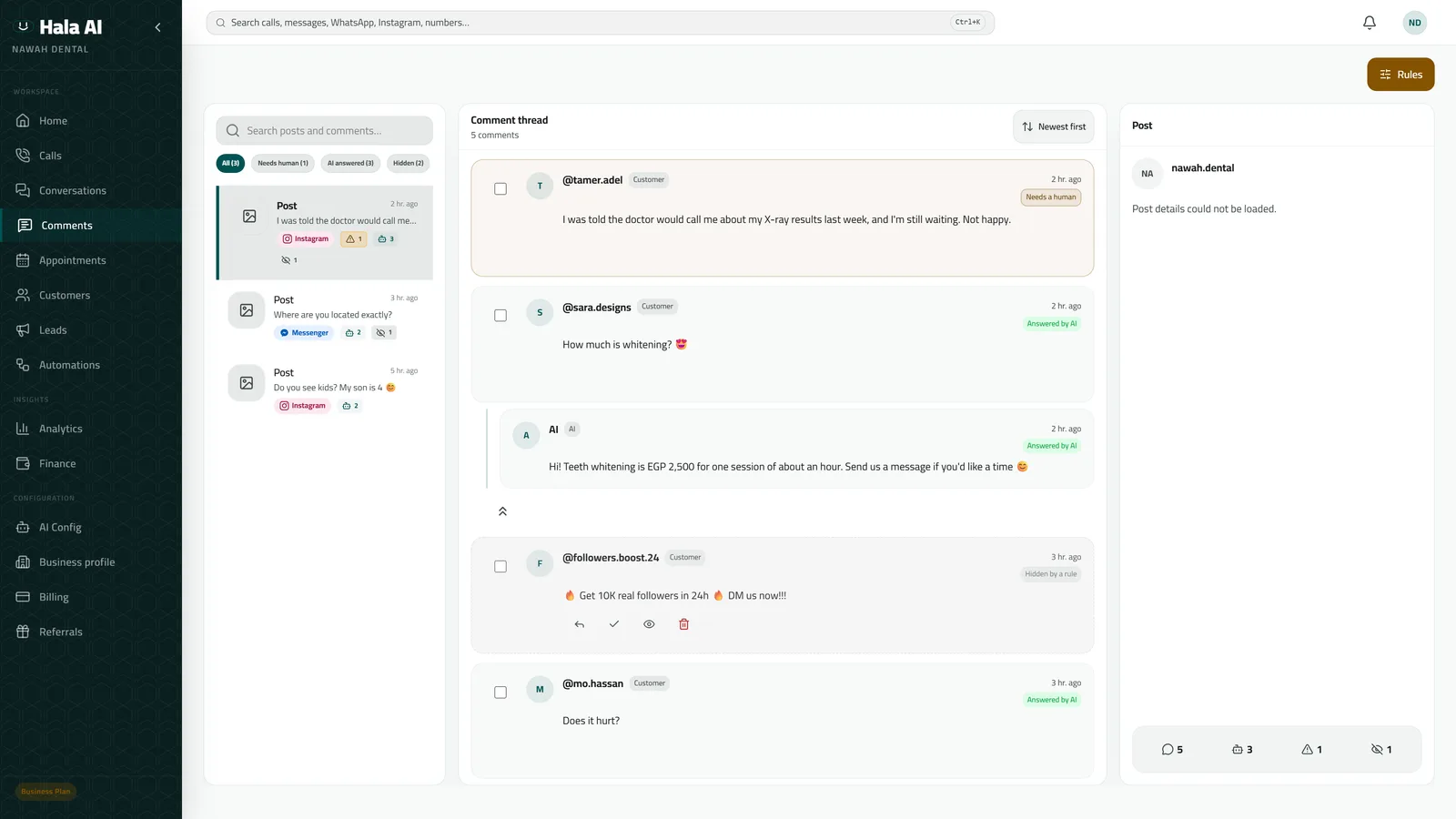Image resolution: width=1456 pixels, height=819 pixels.
Task: Click the Search posts and comments field
Action: pos(325,130)
